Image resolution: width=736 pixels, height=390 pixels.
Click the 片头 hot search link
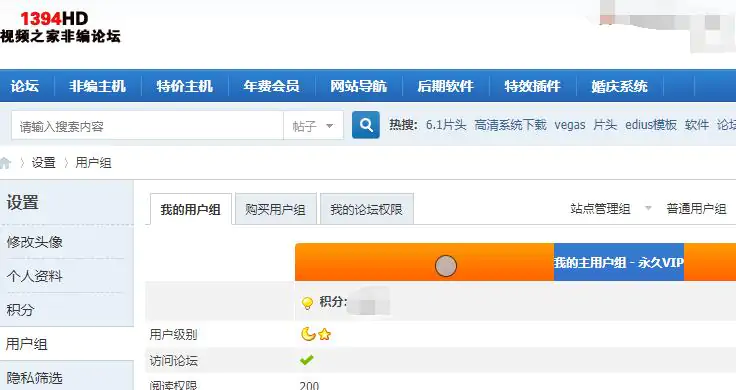coord(605,125)
